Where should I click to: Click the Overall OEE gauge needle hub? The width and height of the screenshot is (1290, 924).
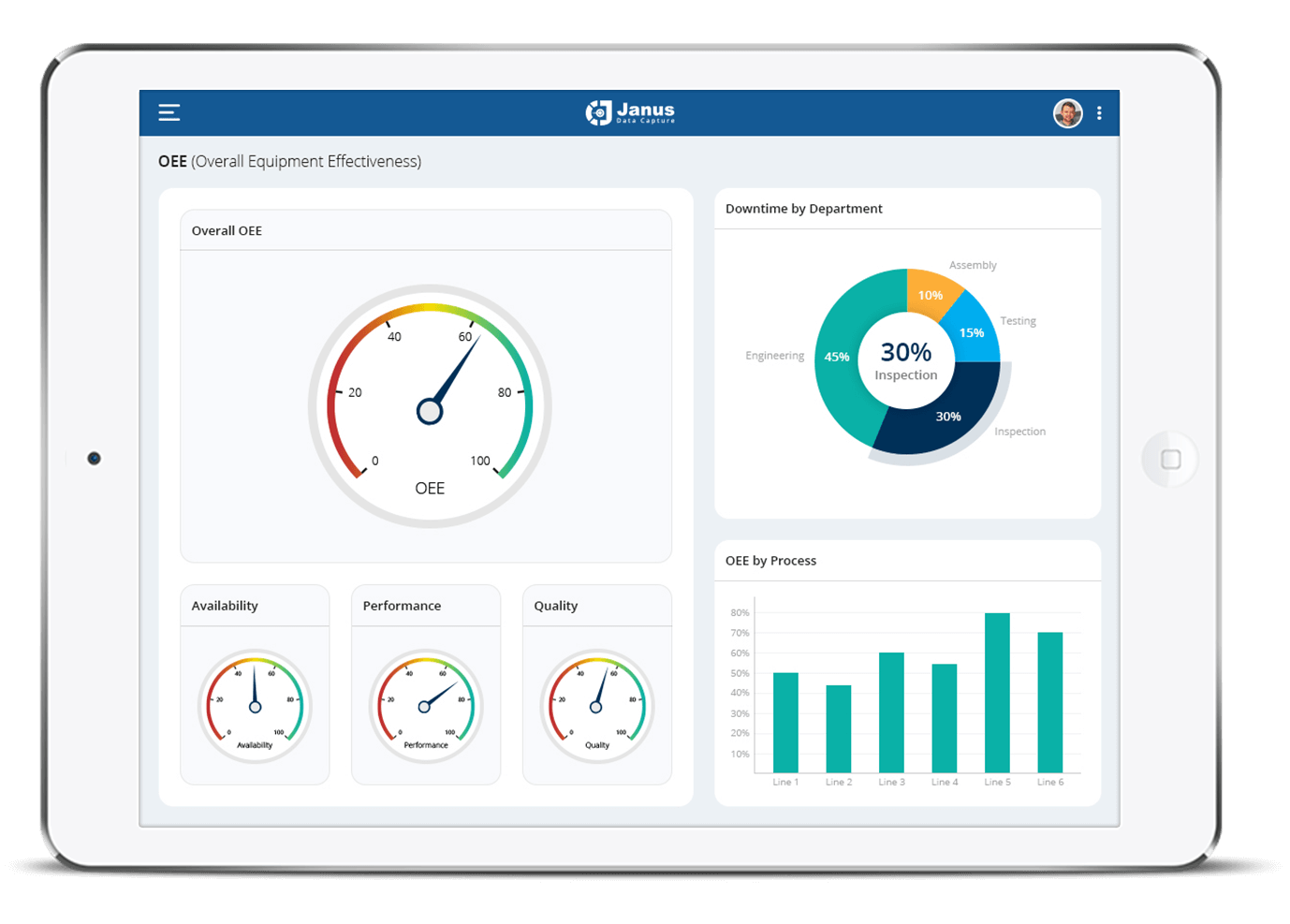(430, 411)
